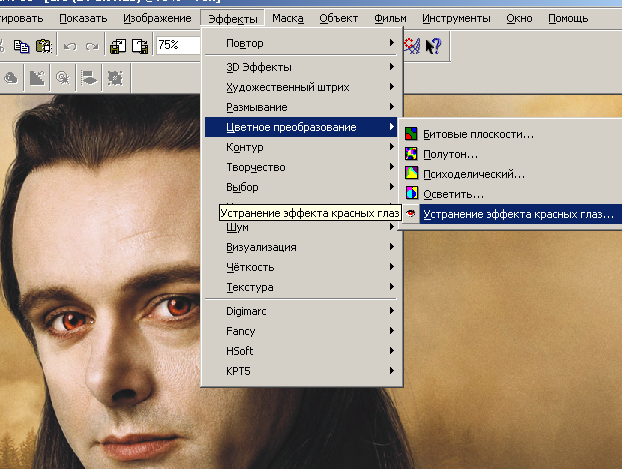
Task: Expand the Выбор submenu
Action: pos(301,187)
